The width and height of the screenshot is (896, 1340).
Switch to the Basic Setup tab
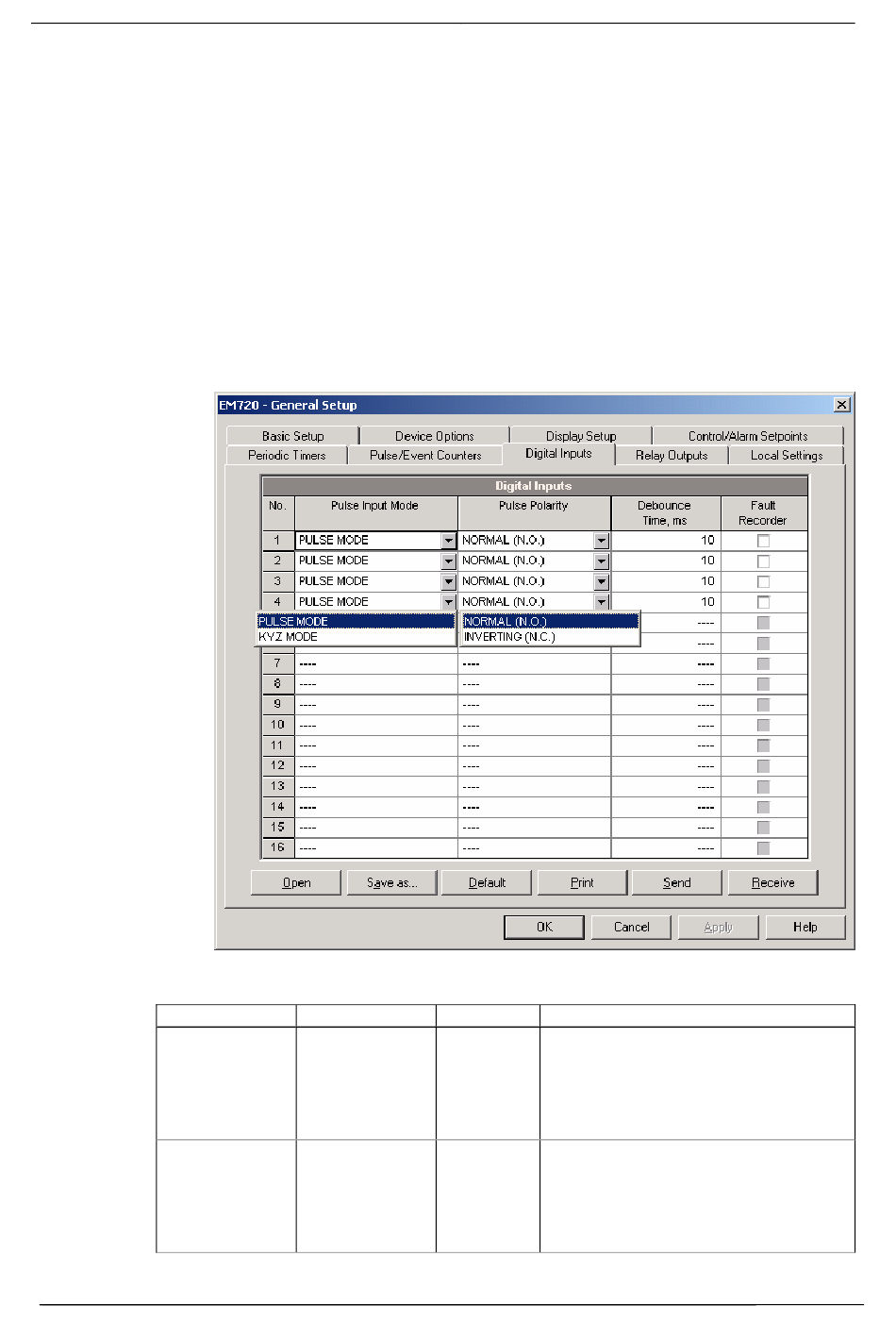(x=293, y=436)
